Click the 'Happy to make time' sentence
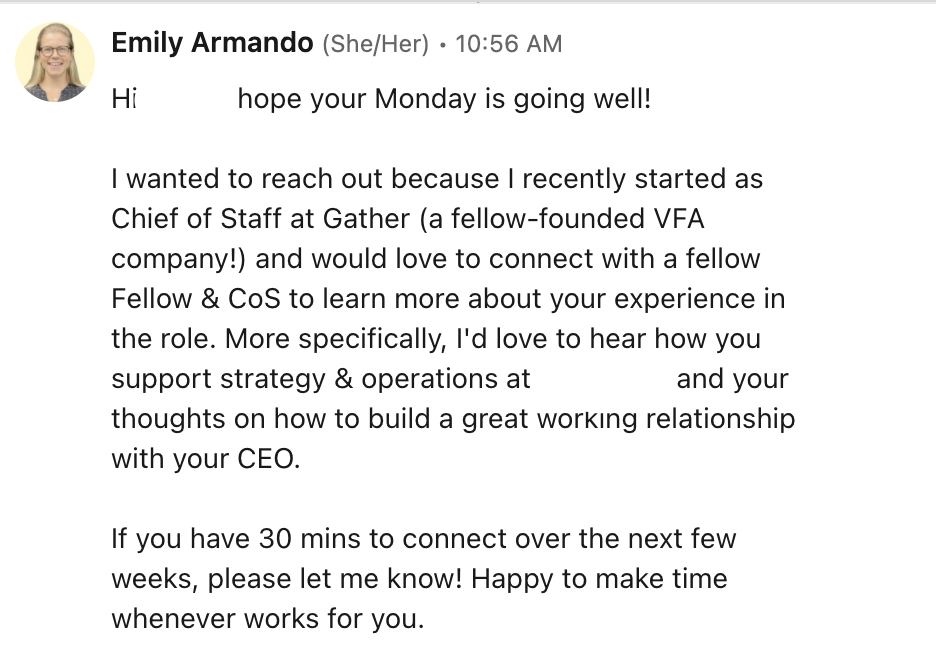The height and width of the screenshot is (650, 936). (599, 579)
